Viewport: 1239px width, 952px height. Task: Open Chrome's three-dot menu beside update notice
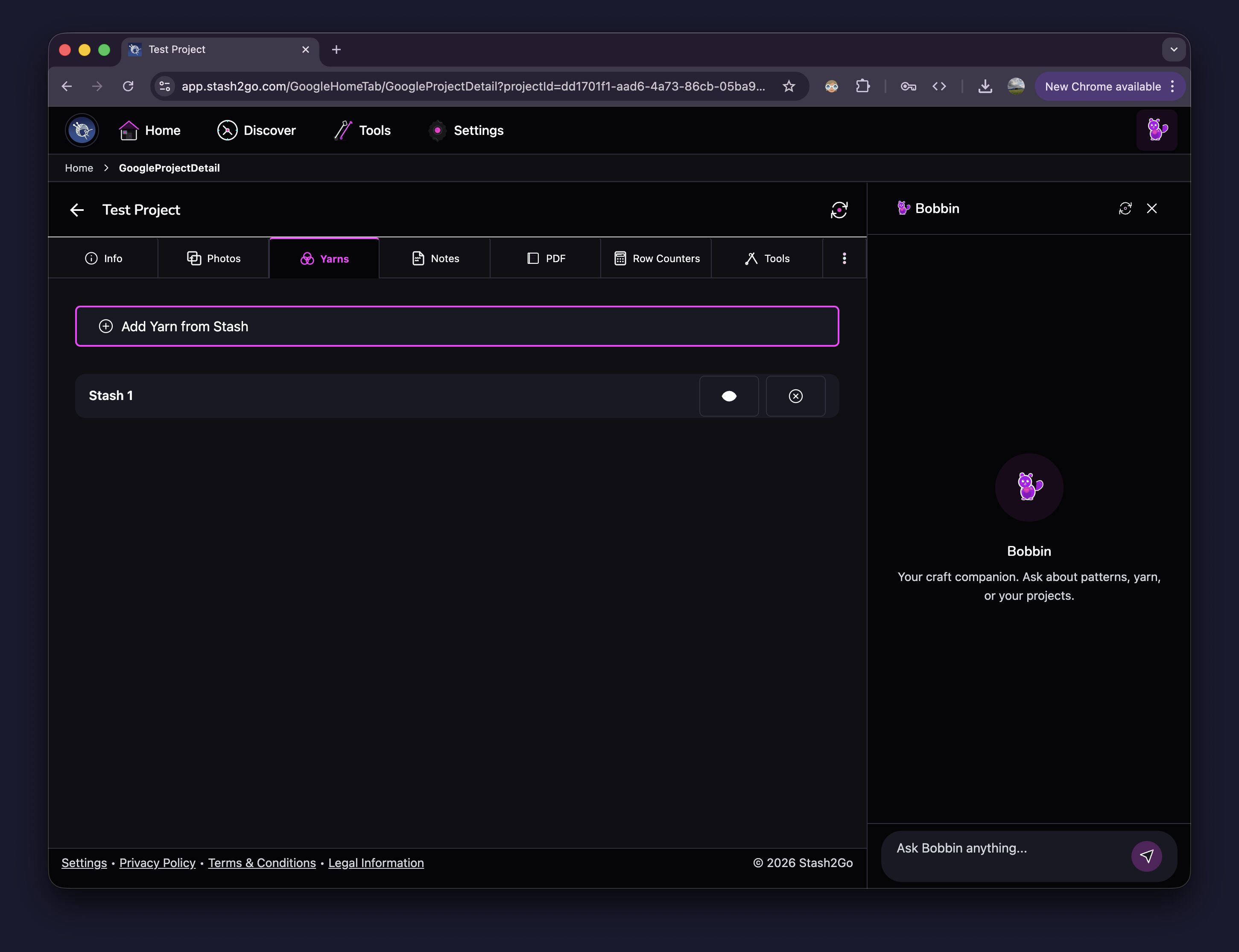point(1173,86)
